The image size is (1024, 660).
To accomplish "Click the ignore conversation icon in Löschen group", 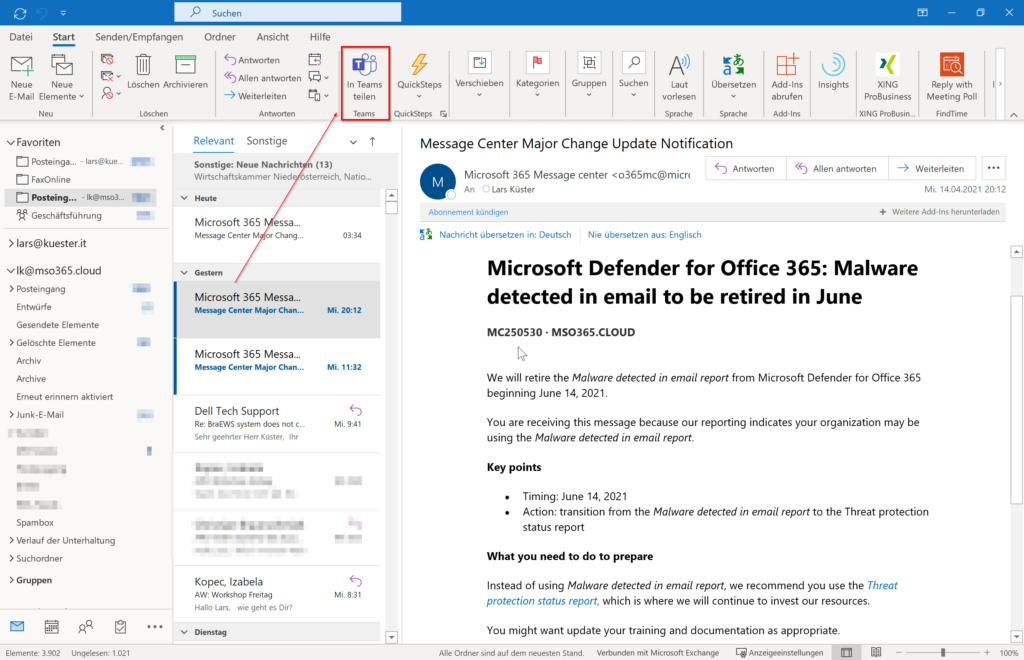I will point(107,59).
